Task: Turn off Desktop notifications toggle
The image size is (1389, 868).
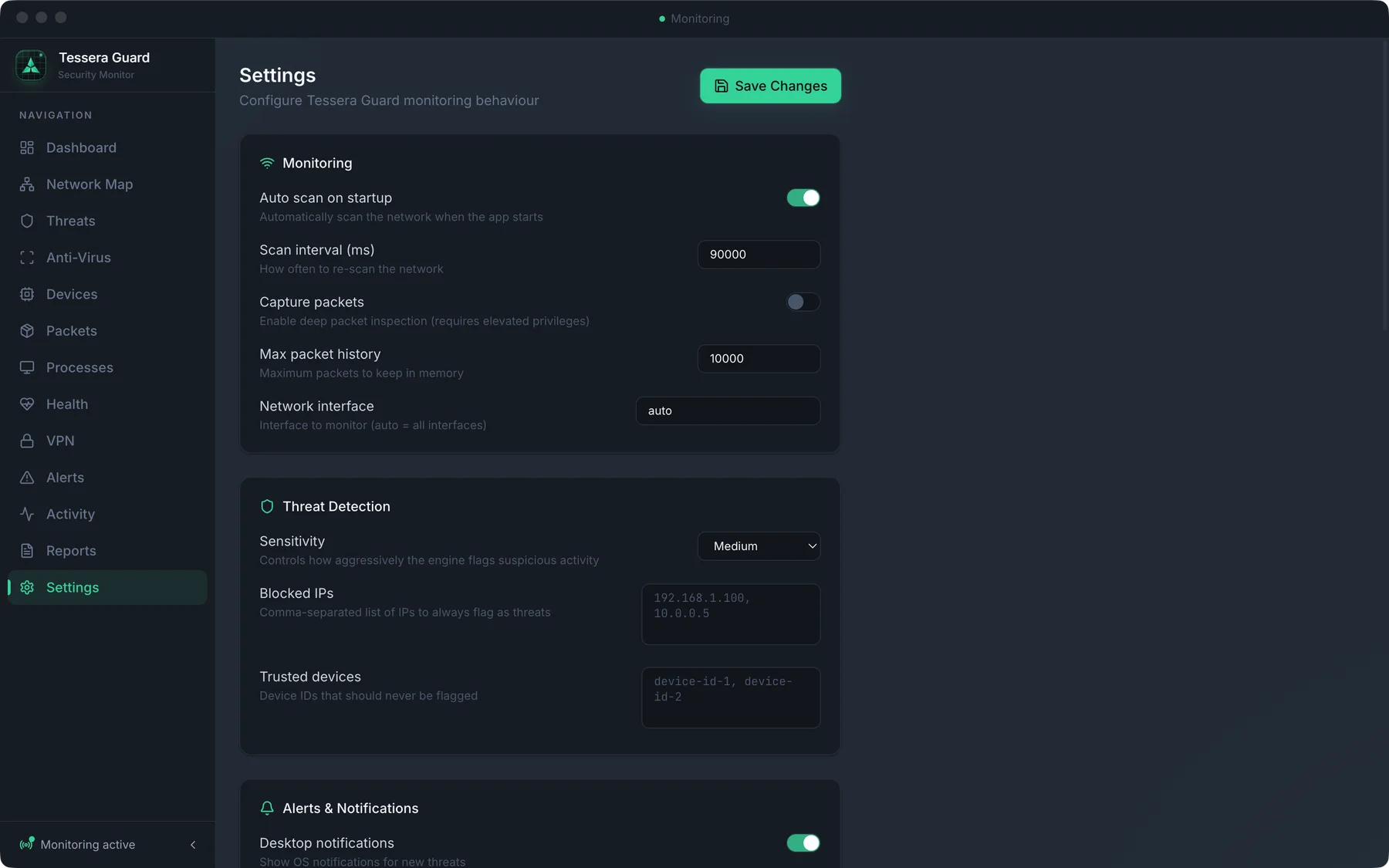Action: [803, 843]
